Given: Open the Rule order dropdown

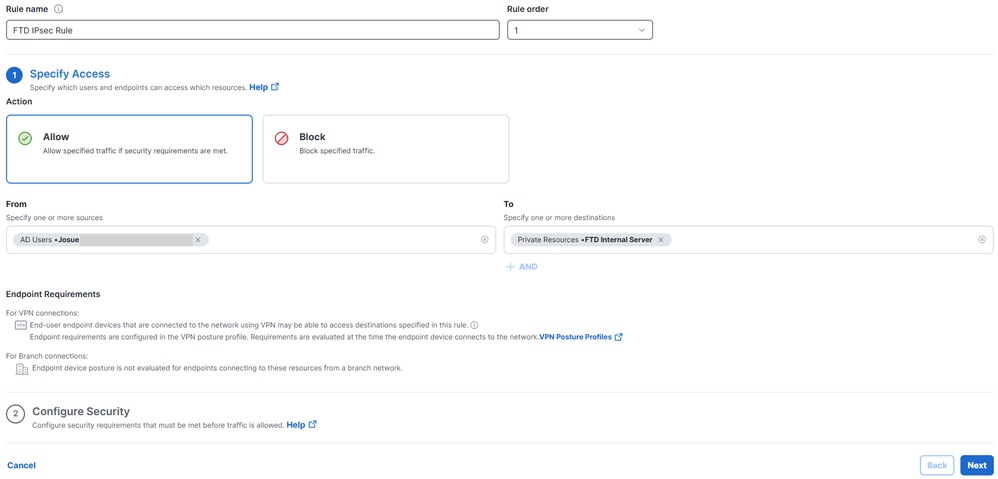Looking at the screenshot, I should tap(580, 31).
